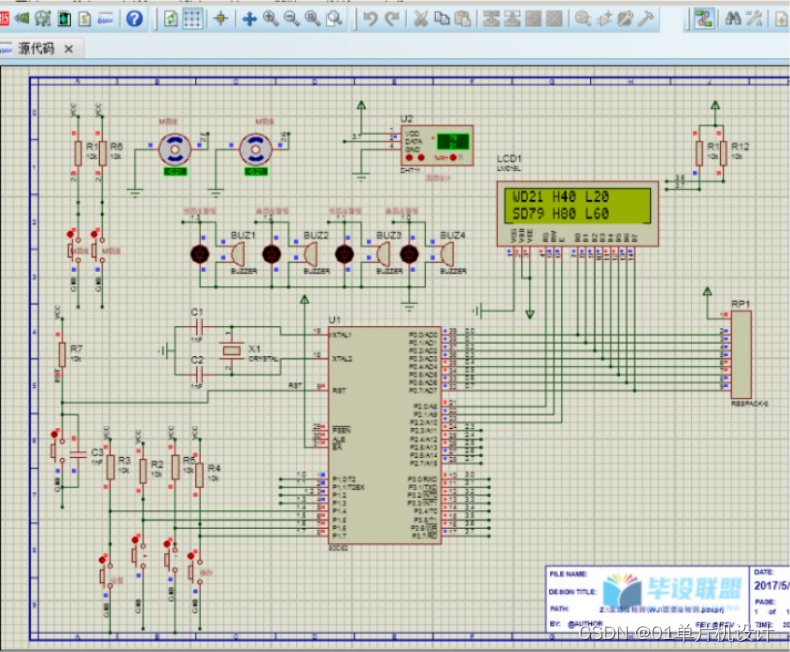Click capacitor C3 near reset button

78,454
